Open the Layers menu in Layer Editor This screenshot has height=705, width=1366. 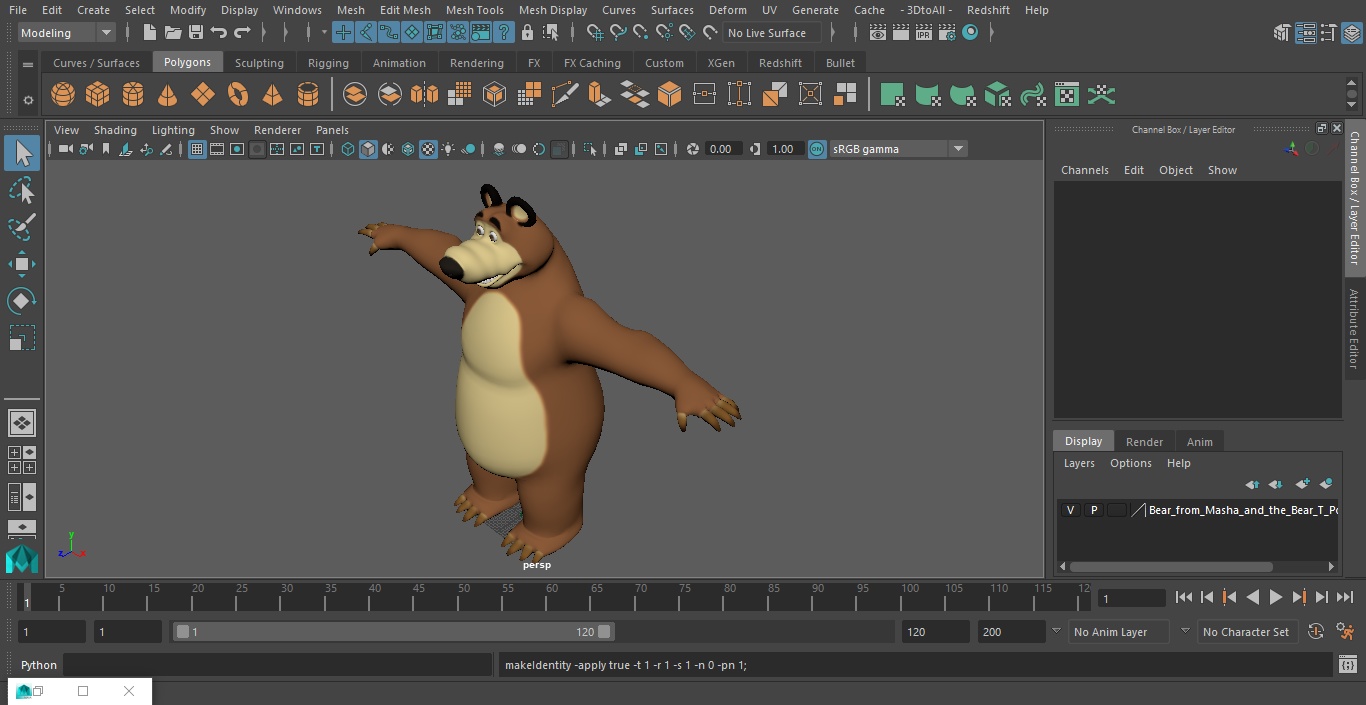1079,463
